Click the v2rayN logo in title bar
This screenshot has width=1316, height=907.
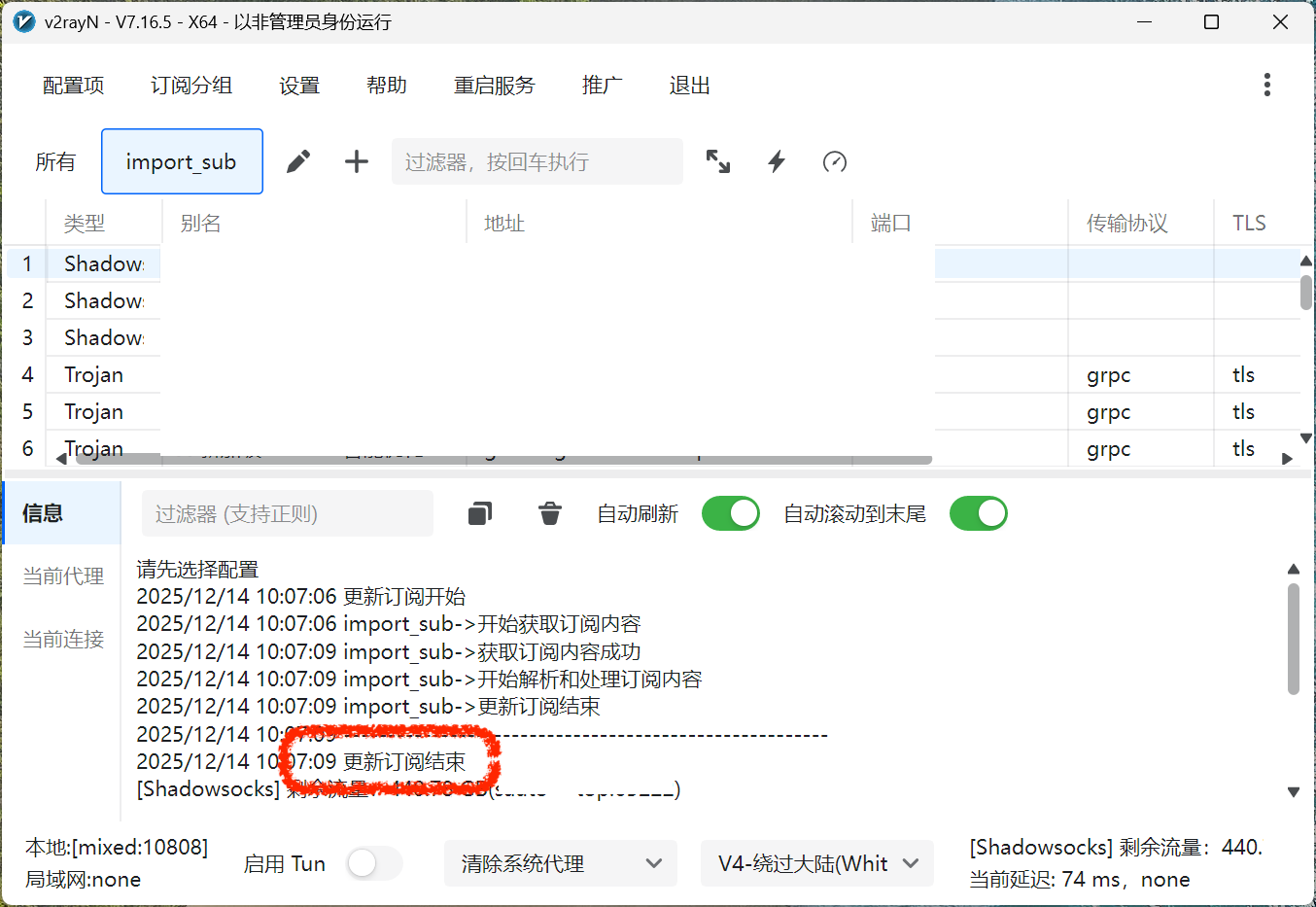tap(23, 21)
